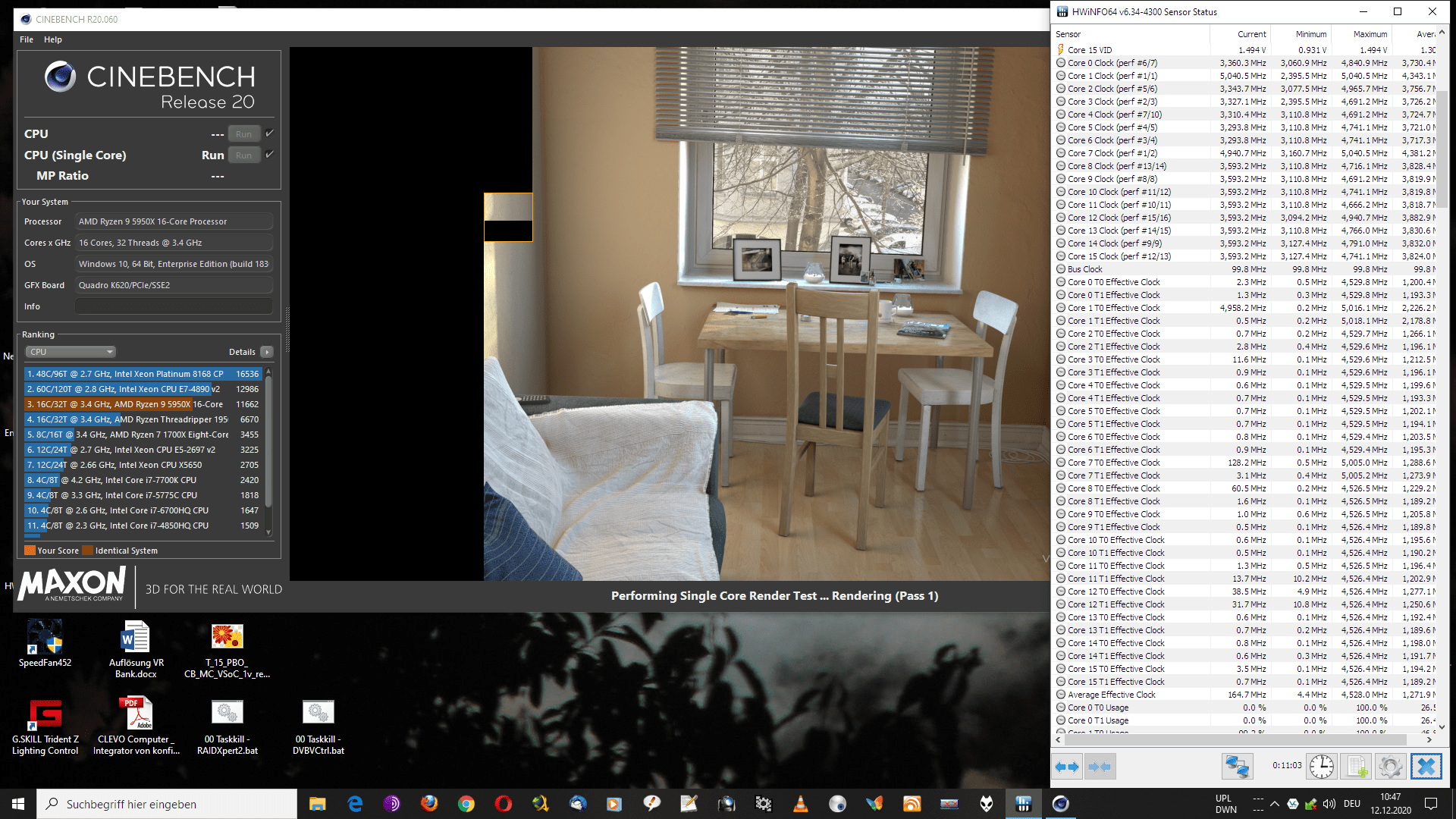Click HWiNFO collapse columns arrows button
Viewport: 1456px width, 819px height.
pyautogui.click(x=1100, y=767)
